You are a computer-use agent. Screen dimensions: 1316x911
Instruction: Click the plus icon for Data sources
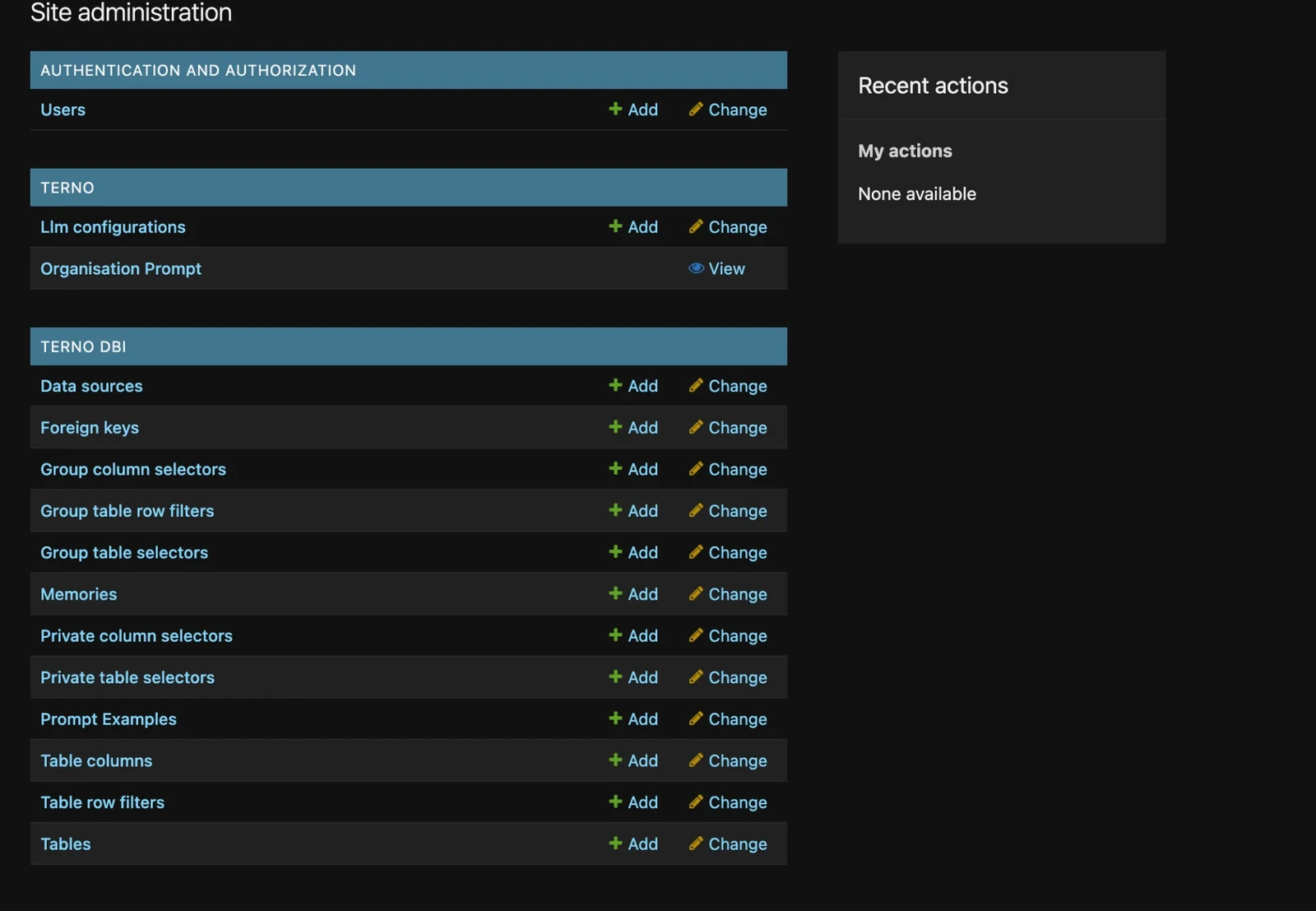615,384
